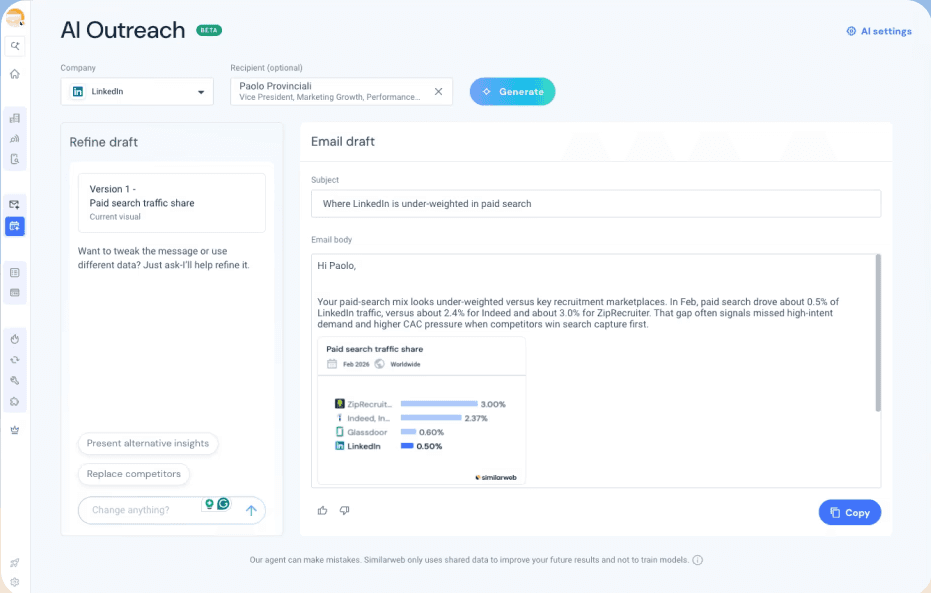Open the Grammarly icon in the input field
931x593 pixels.
pyautogui.click(x=222, y=503)
